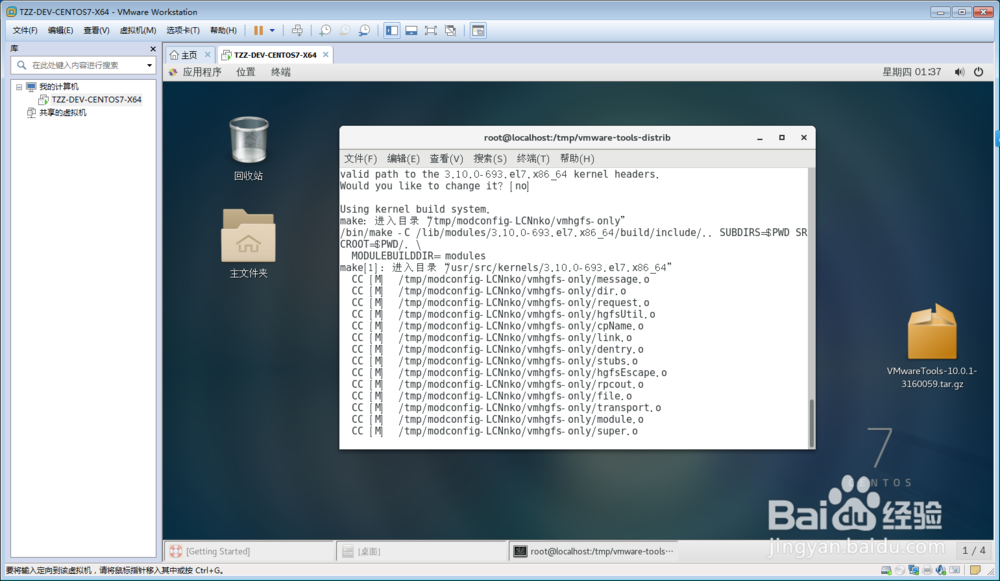The height and width of the screenshot is (581, 1000).
Task: Open terminal window's 终端(T) menu
Action: coord(533,159)
